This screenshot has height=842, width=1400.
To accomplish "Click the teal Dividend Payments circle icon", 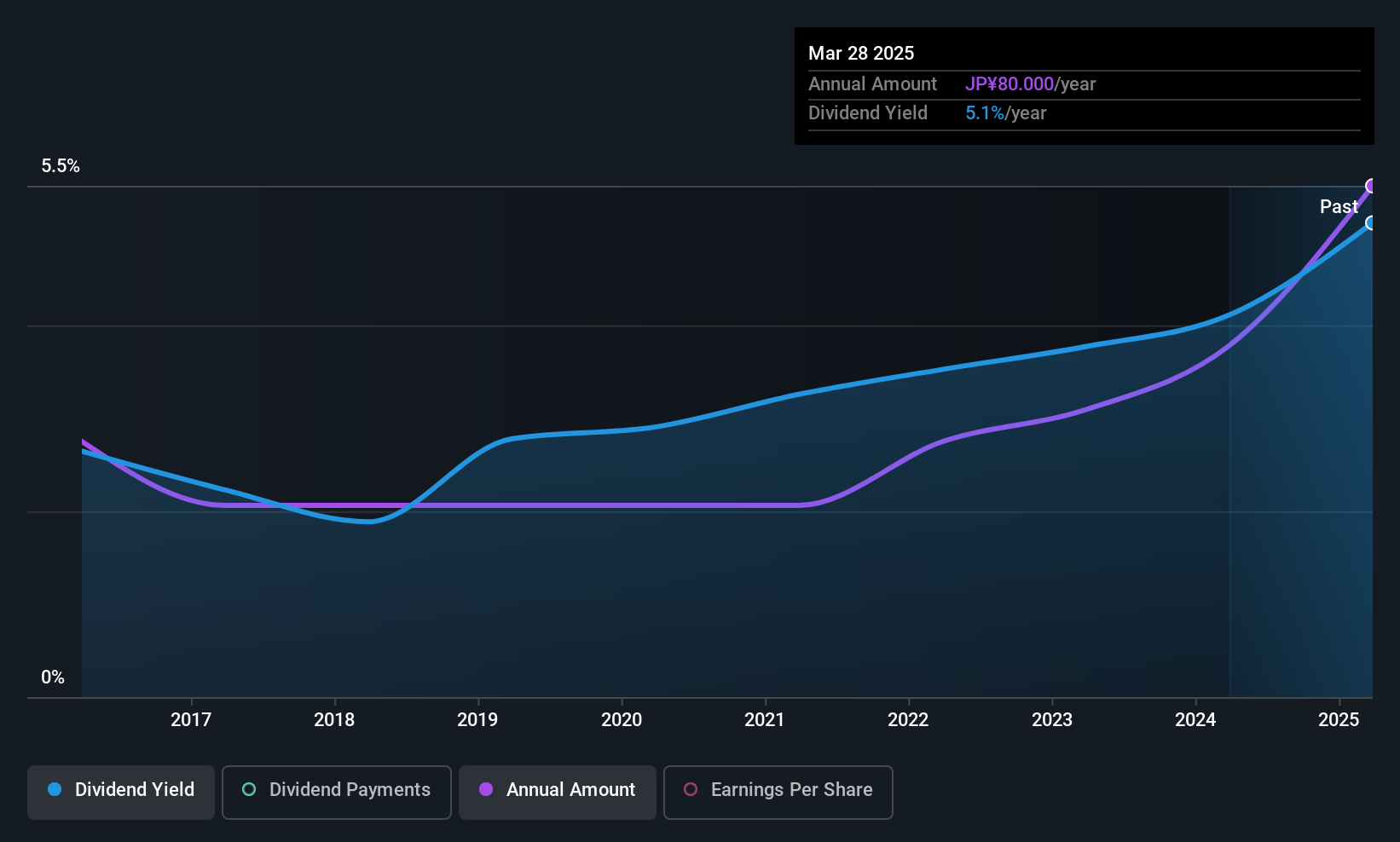I will tap(249, 790).
